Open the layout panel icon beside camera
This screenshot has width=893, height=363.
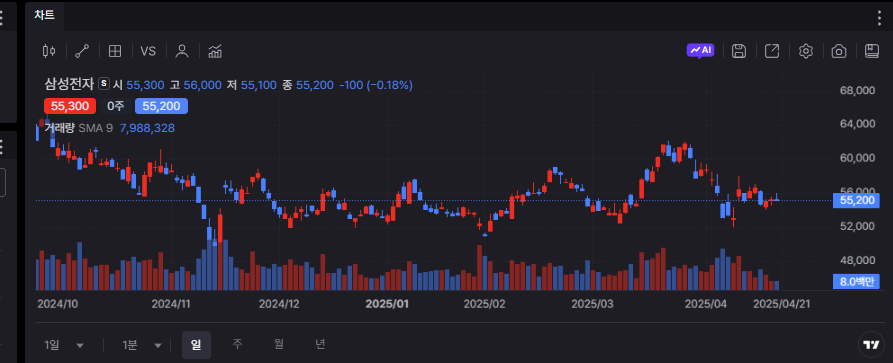click(872, 51)
